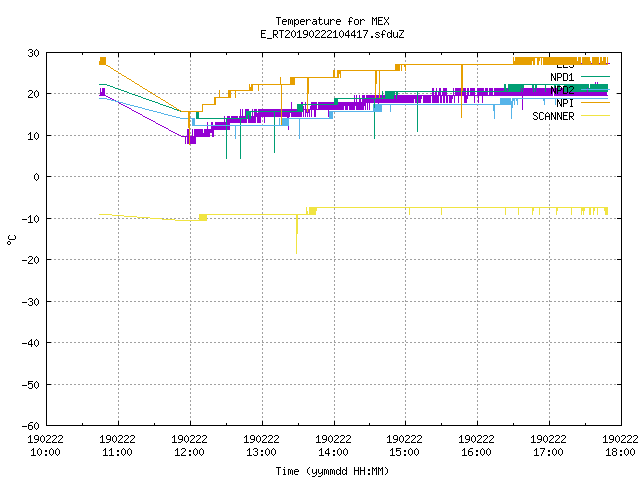Select the file name E_RT20190222104417.sfduZ
The image size is (640, 480).
332,34
